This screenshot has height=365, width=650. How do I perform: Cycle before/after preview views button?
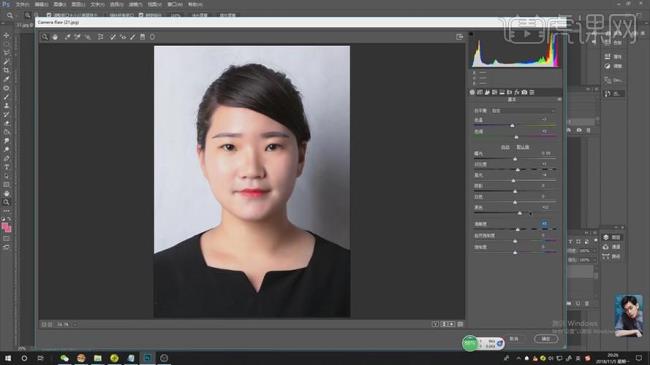[x=435, y=324]
